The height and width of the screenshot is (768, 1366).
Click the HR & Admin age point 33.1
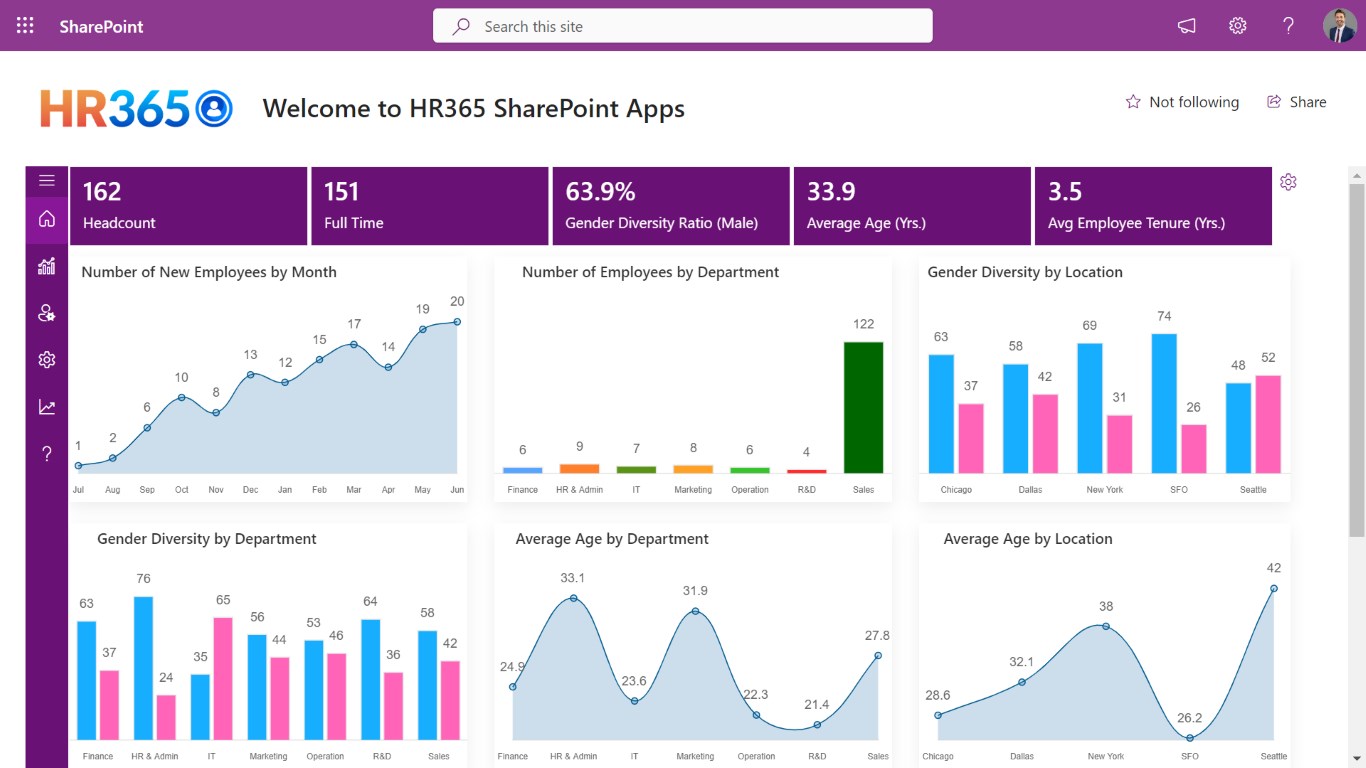click(x=574, y=598)
